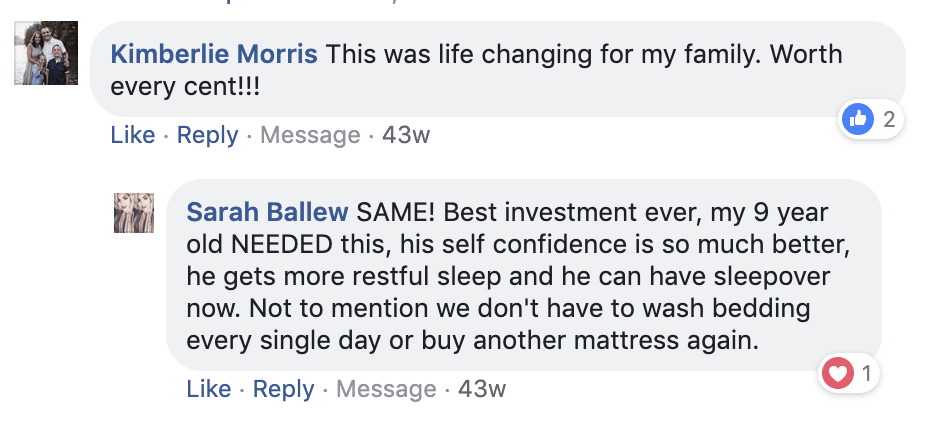
Task: View the 1 reaction count on Sarah's reply
Action: tap(866, 375)
